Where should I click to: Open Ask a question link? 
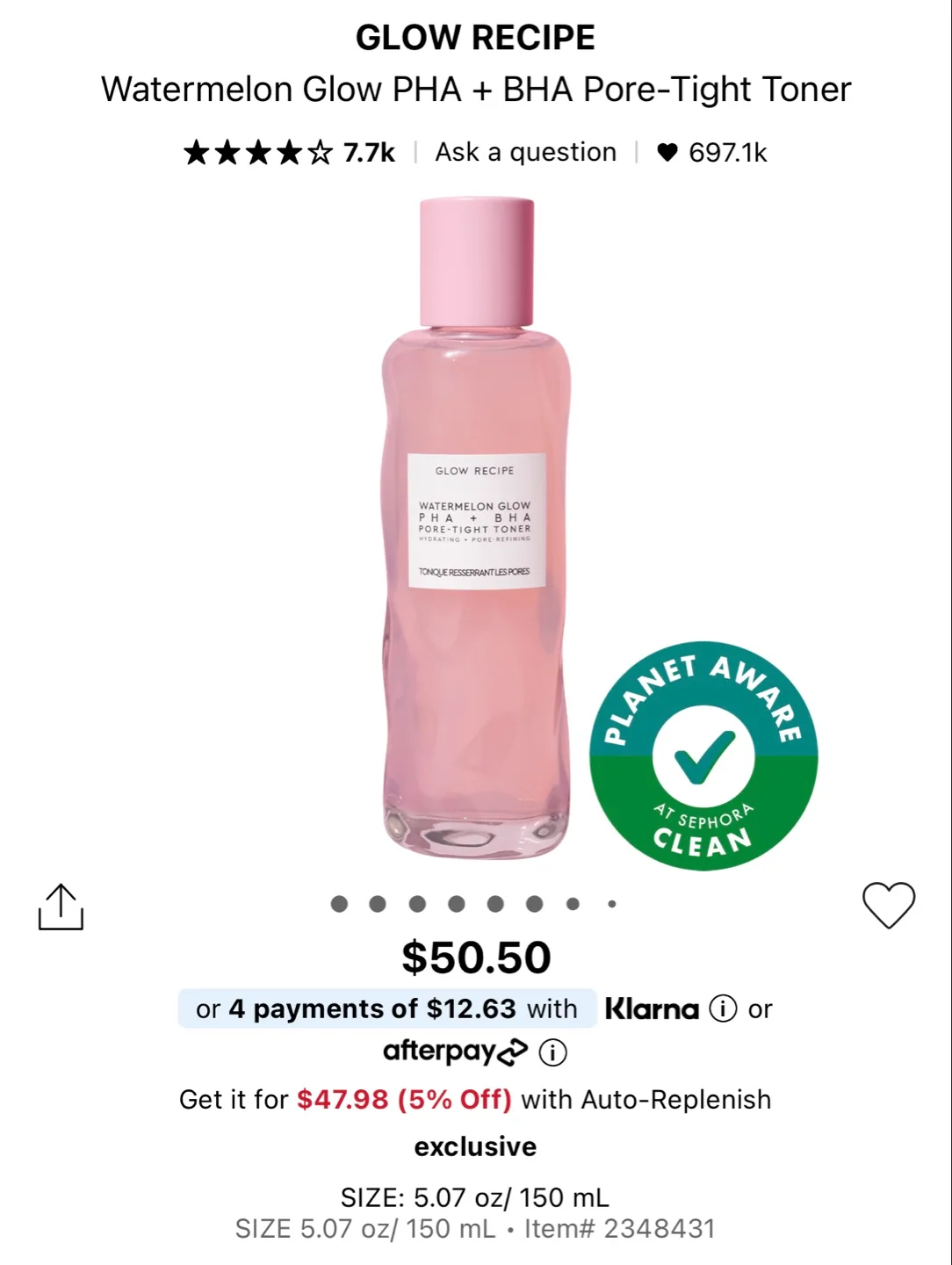[526, 152]
